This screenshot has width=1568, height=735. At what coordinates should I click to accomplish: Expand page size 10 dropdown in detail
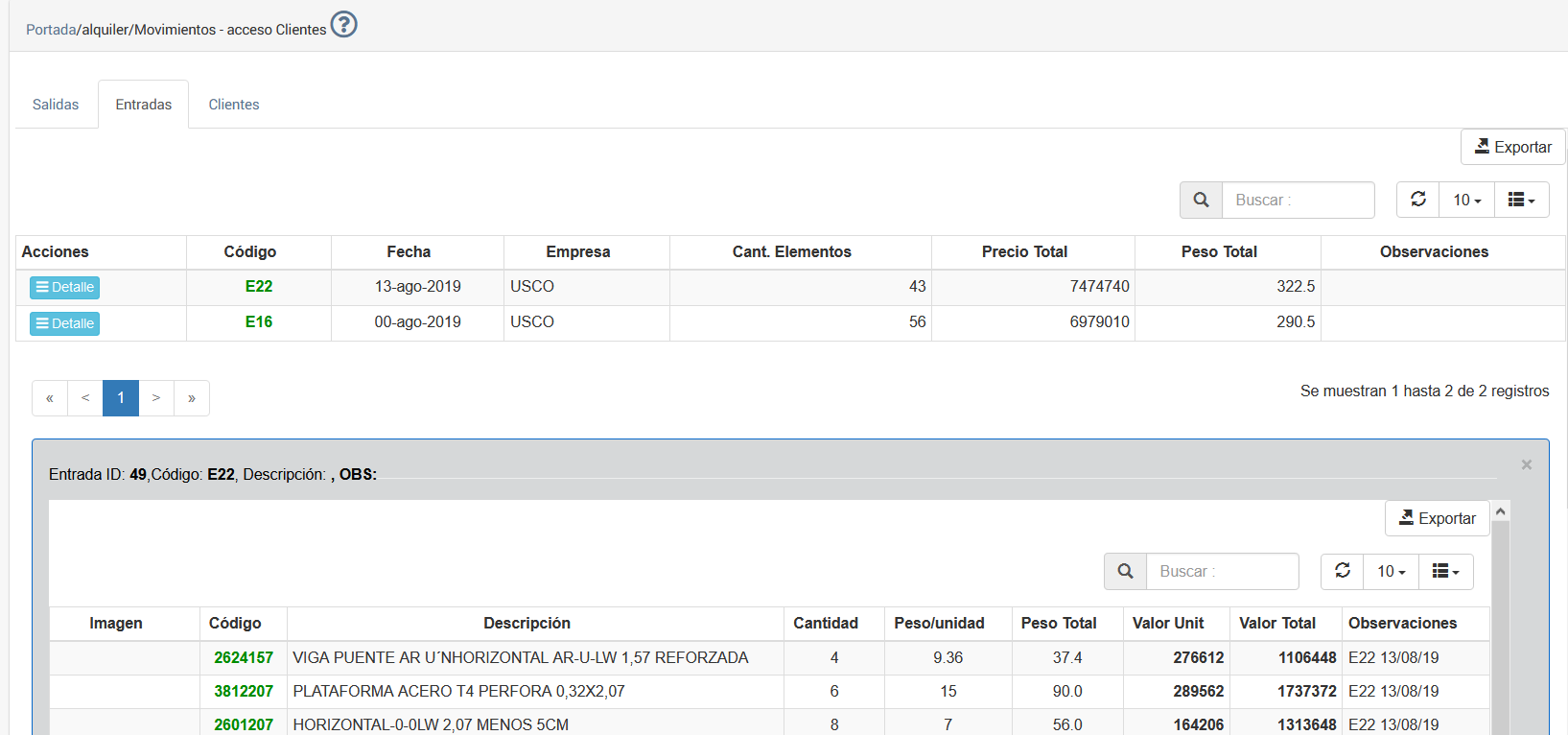(x=1391, y=571)
